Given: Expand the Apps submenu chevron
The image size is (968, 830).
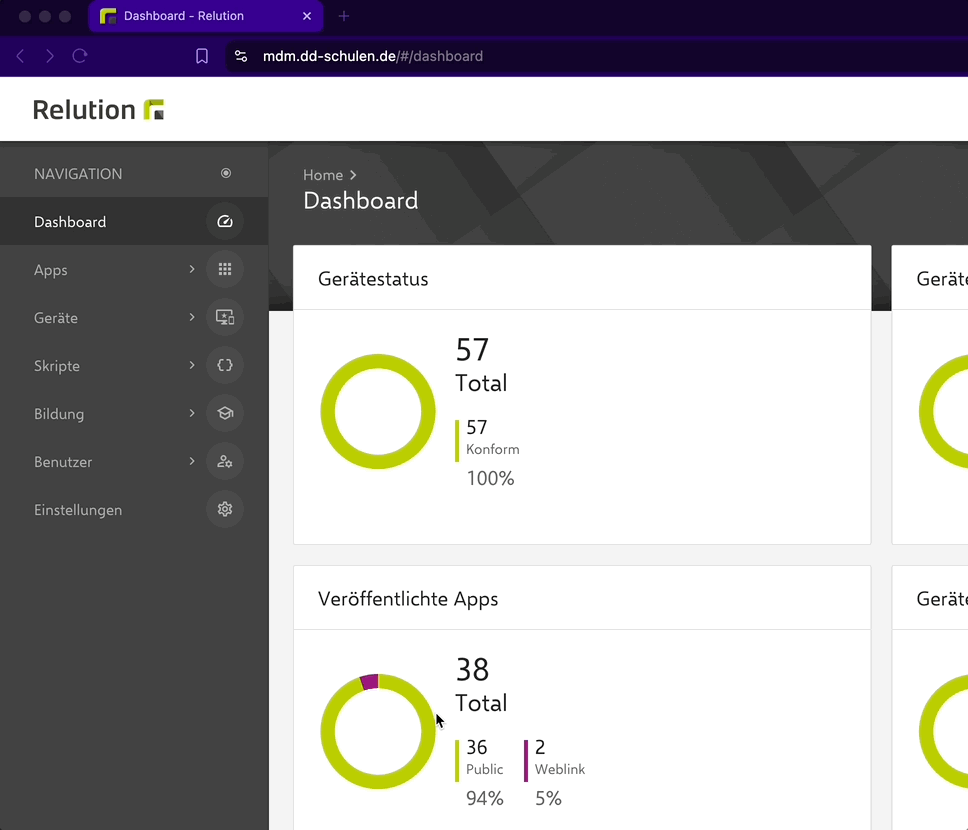Looking at the screenshot, I should click(x=192, y=269).
